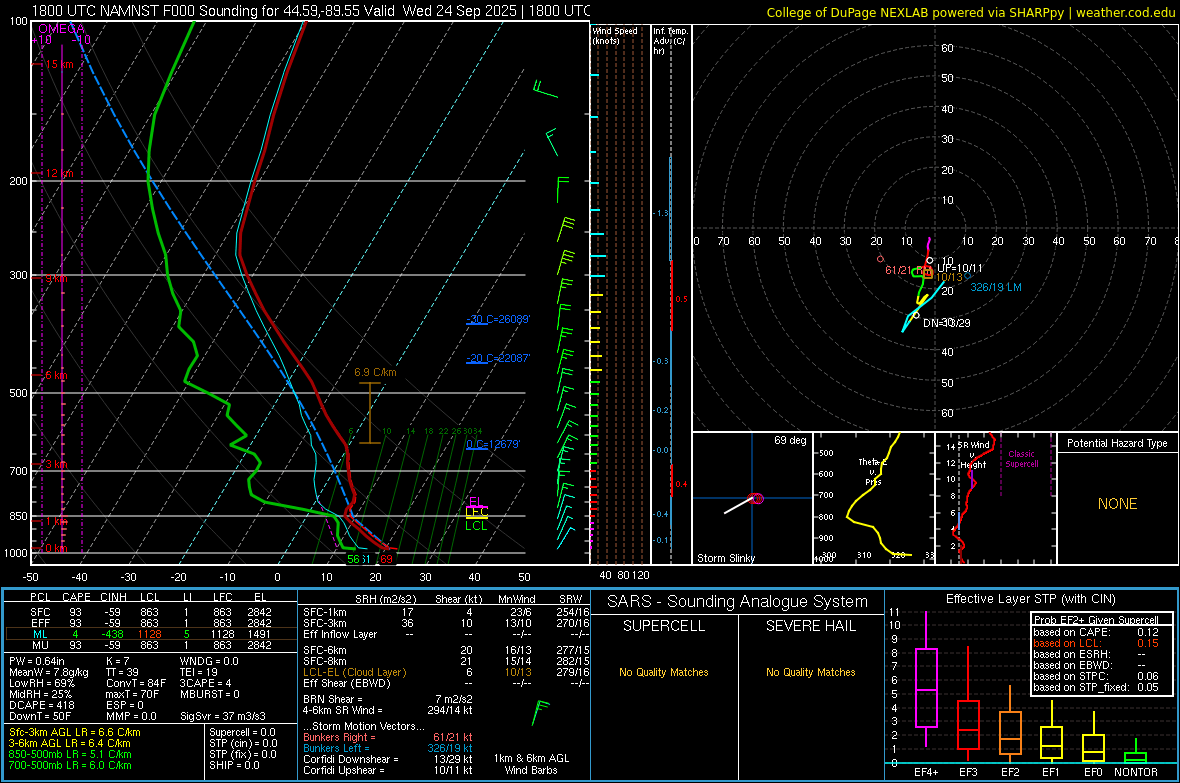1180x783 pixels.
Task: Click the DN=13/29 Corfidi hodograph label
Action: pyautogui.click(x=947, y=323)
